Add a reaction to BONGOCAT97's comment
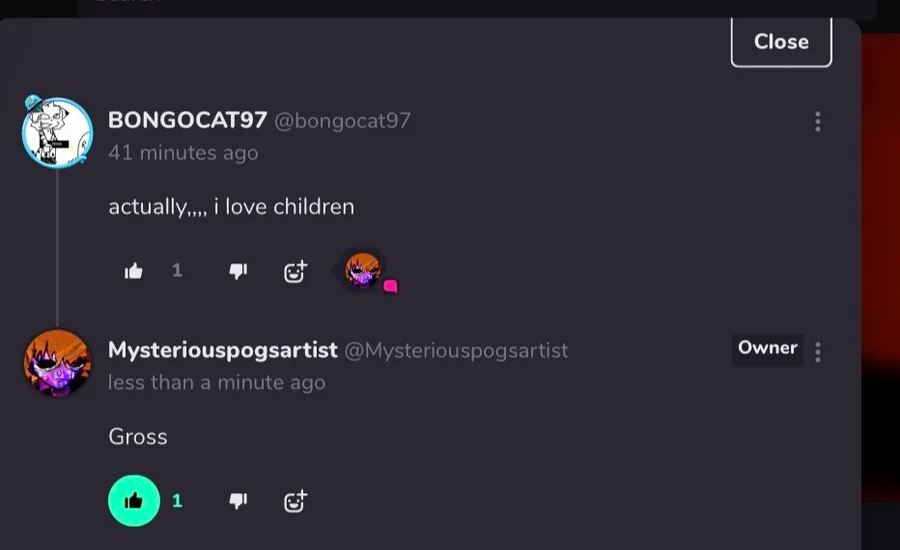Screen dimensions: 900x550 [x=295, y=271]
